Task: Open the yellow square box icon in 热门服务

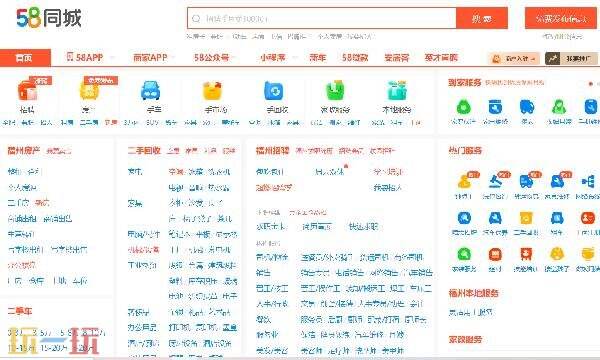Action: pos(526,218)
